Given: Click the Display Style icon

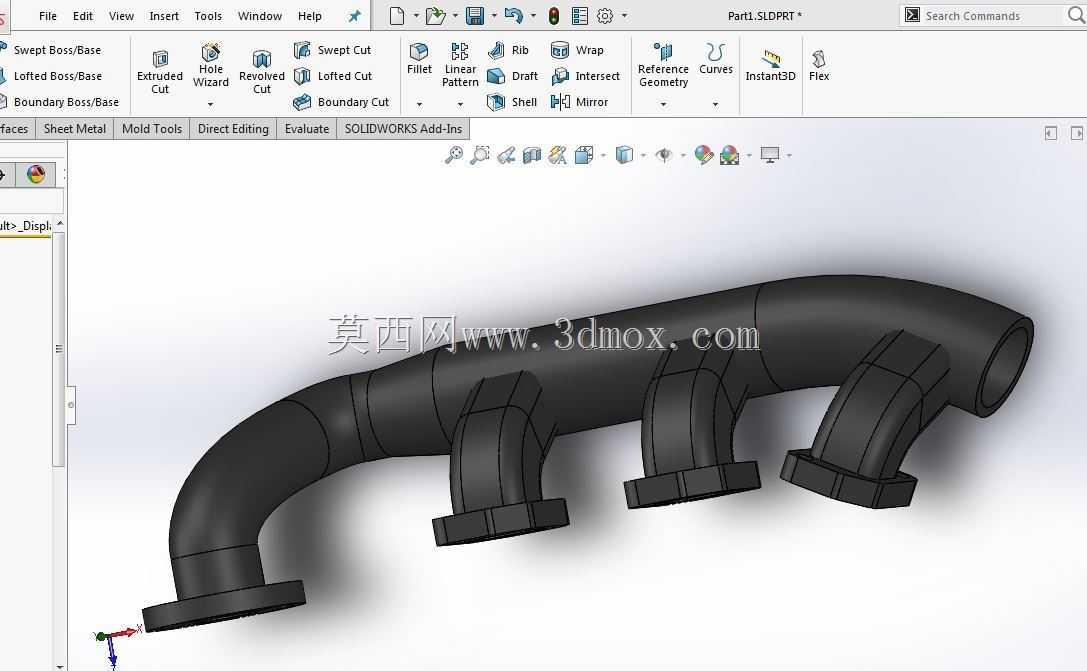Looking at the screenshot, I should coord(624,155).
